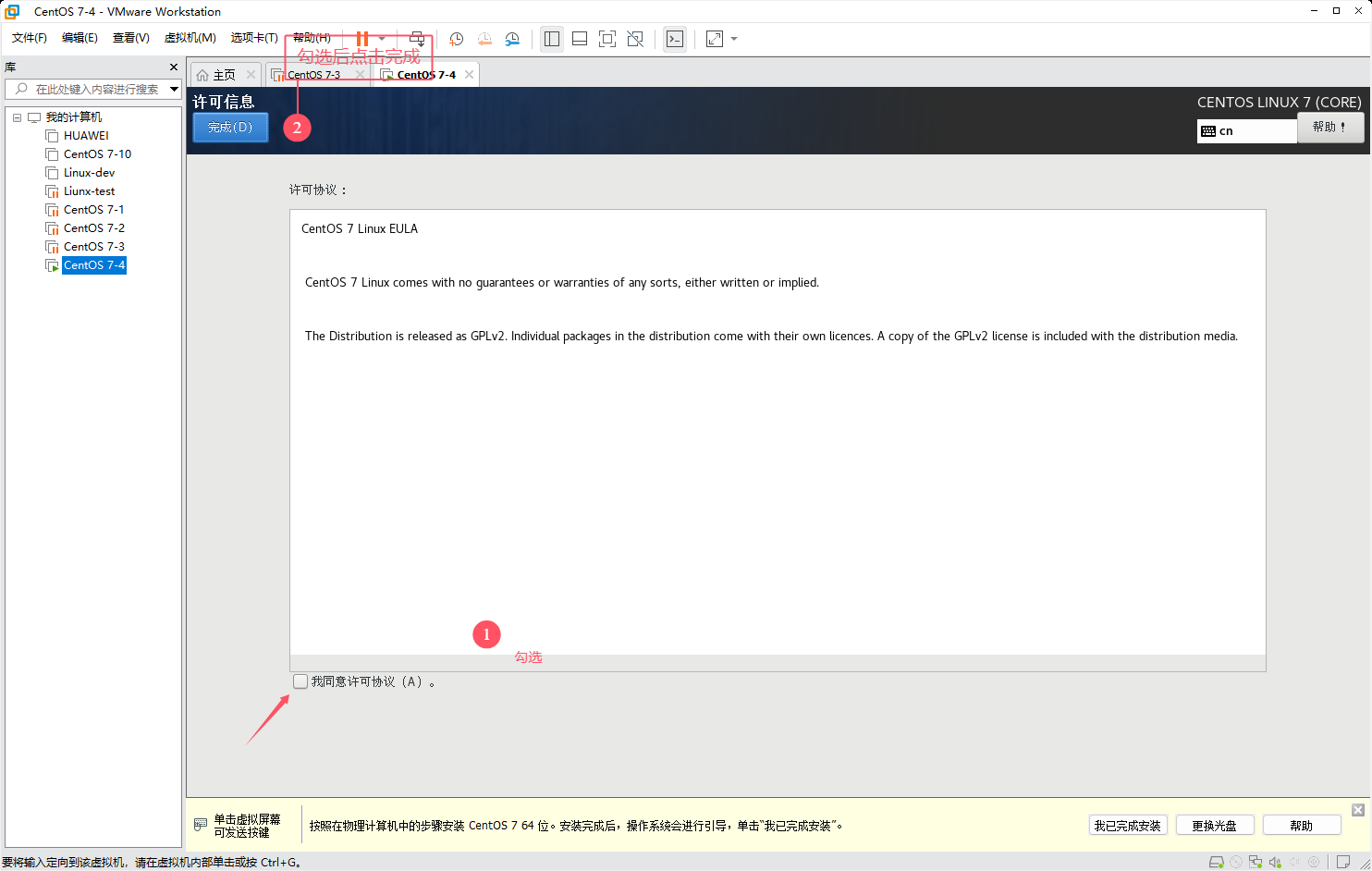Close the 主页 tab
This screenshot has height=871, width=1372.
251,75
